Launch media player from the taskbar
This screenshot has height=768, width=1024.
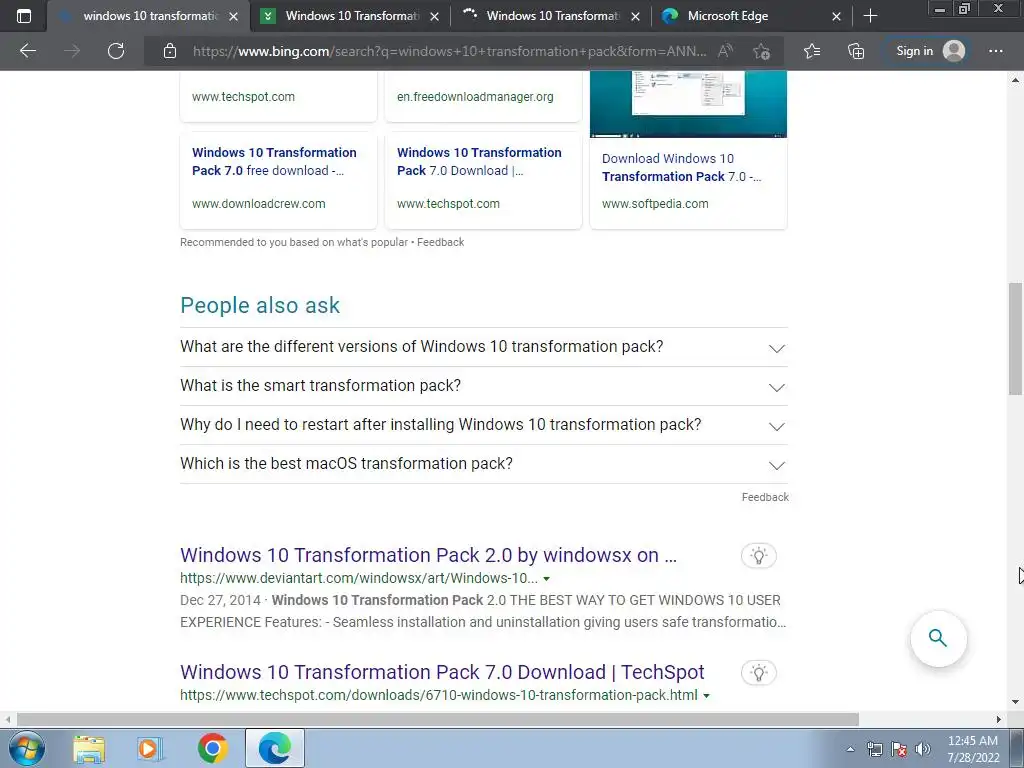tap(150, 748)
